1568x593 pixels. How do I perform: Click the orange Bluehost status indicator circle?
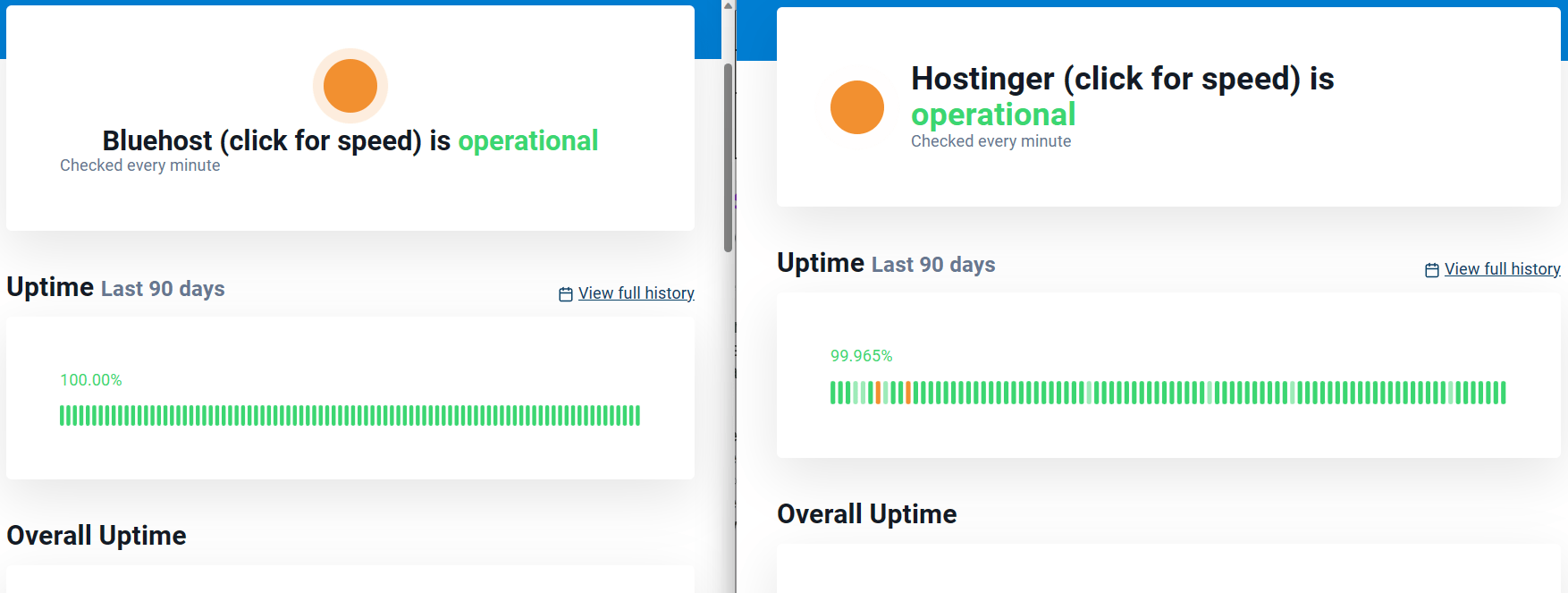[350, 86]
